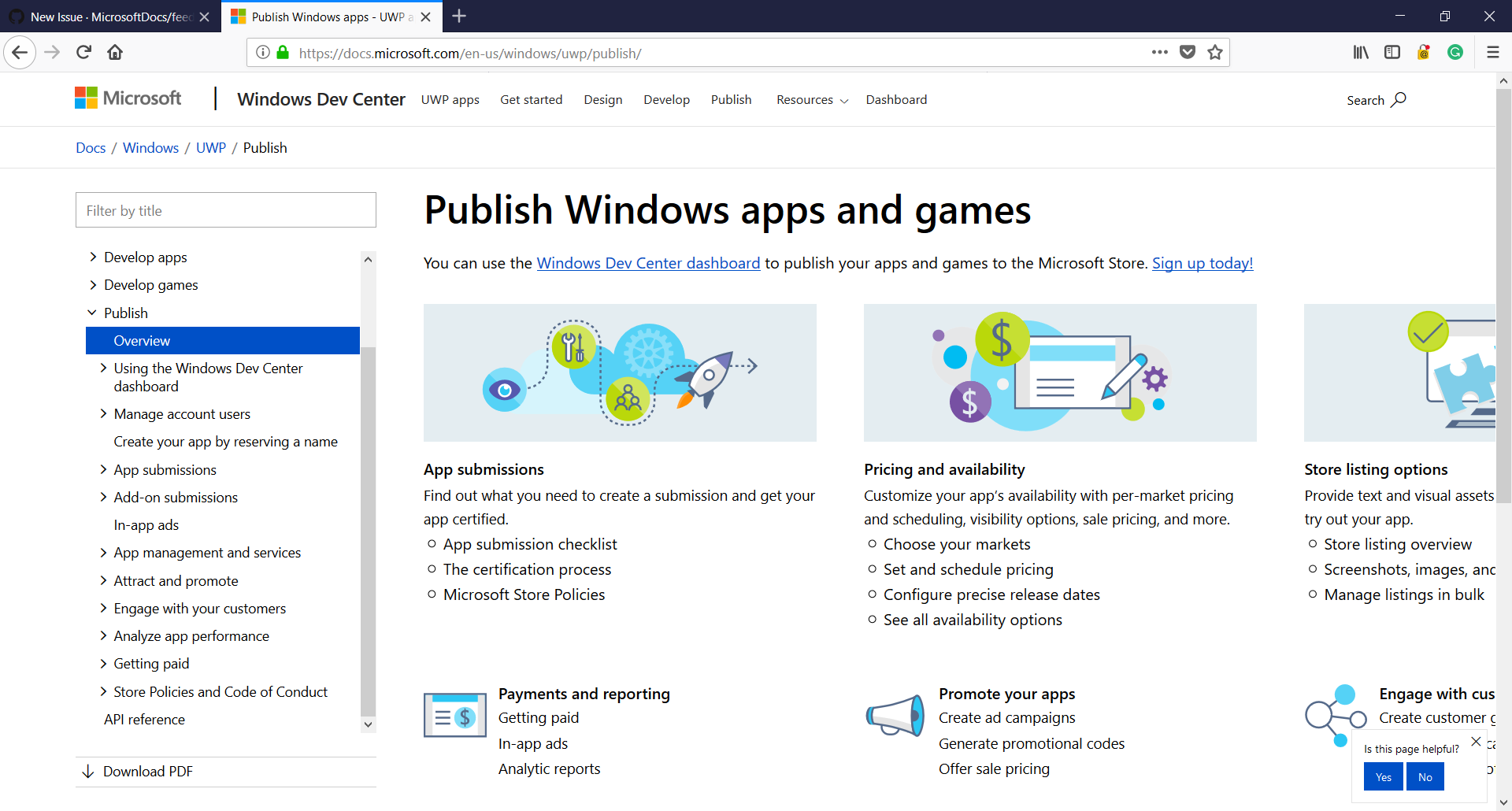This screenshot has height=811, width=1512.
Task: Open the Grammarly extension icon
Action: point(1455,52)
